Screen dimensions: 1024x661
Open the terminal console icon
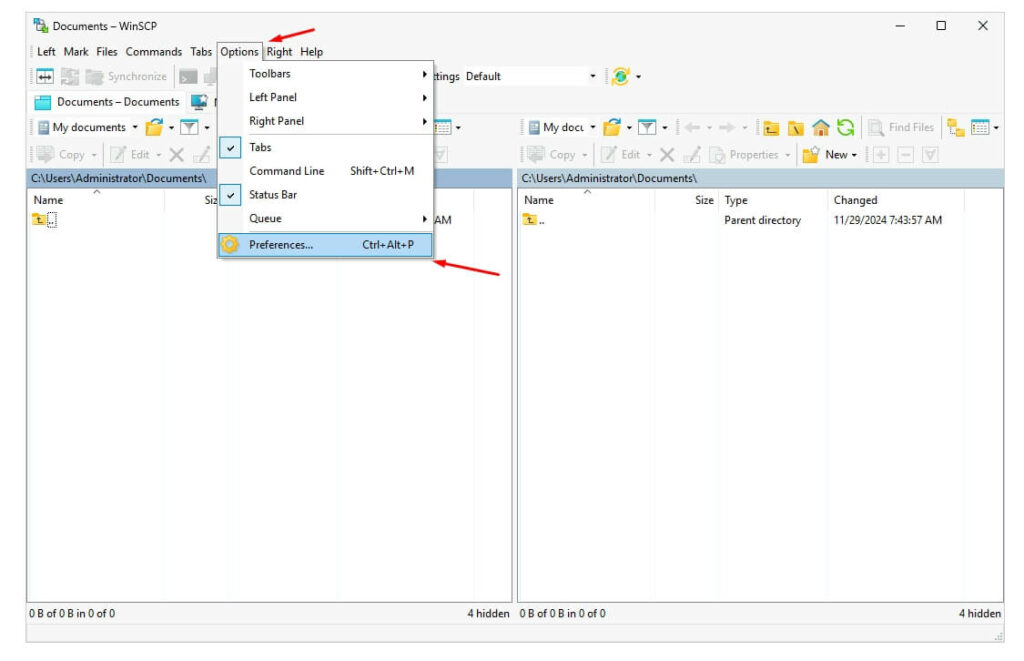point(188,76)
